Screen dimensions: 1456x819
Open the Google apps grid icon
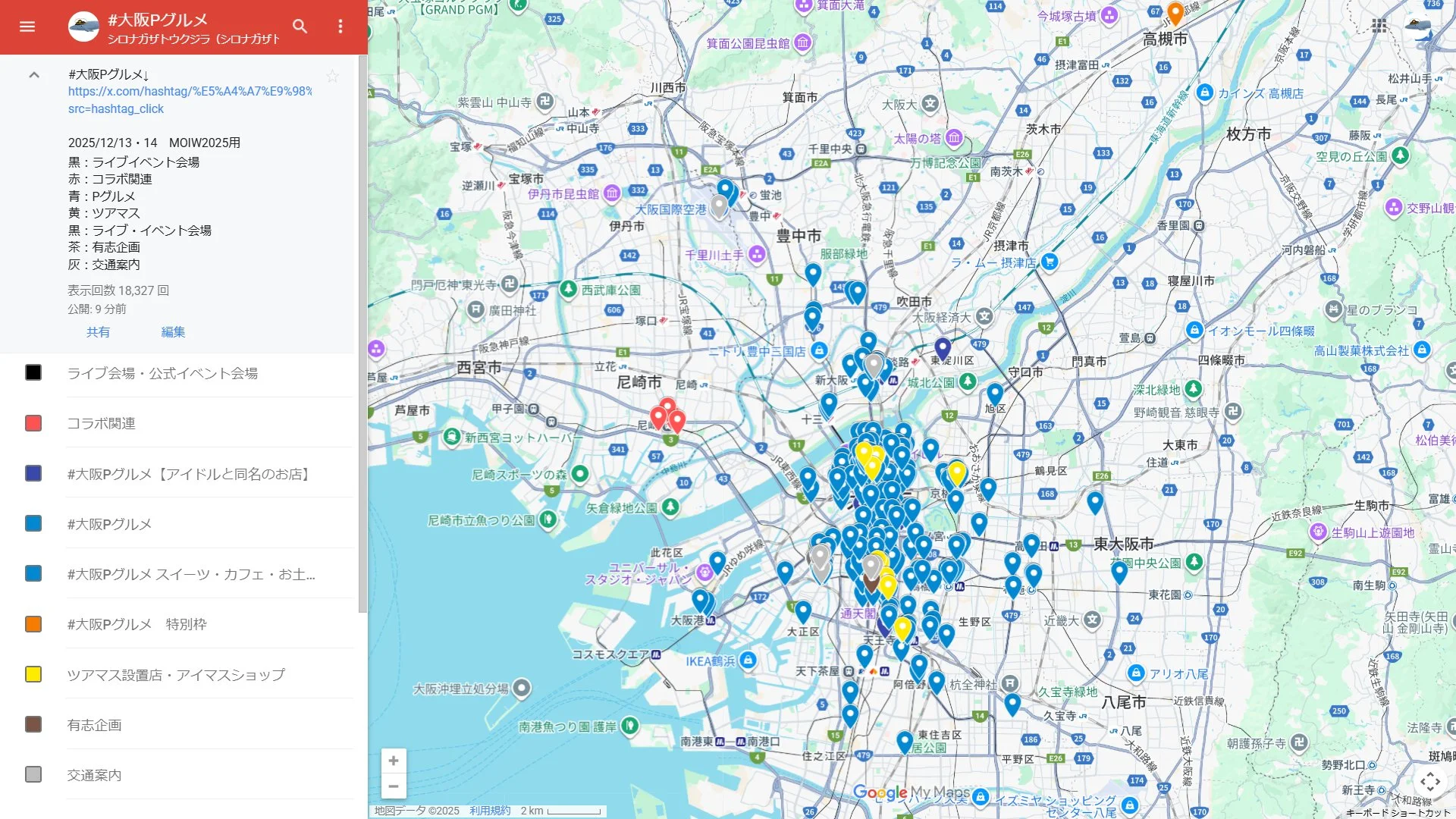[x=1379, y=26]
